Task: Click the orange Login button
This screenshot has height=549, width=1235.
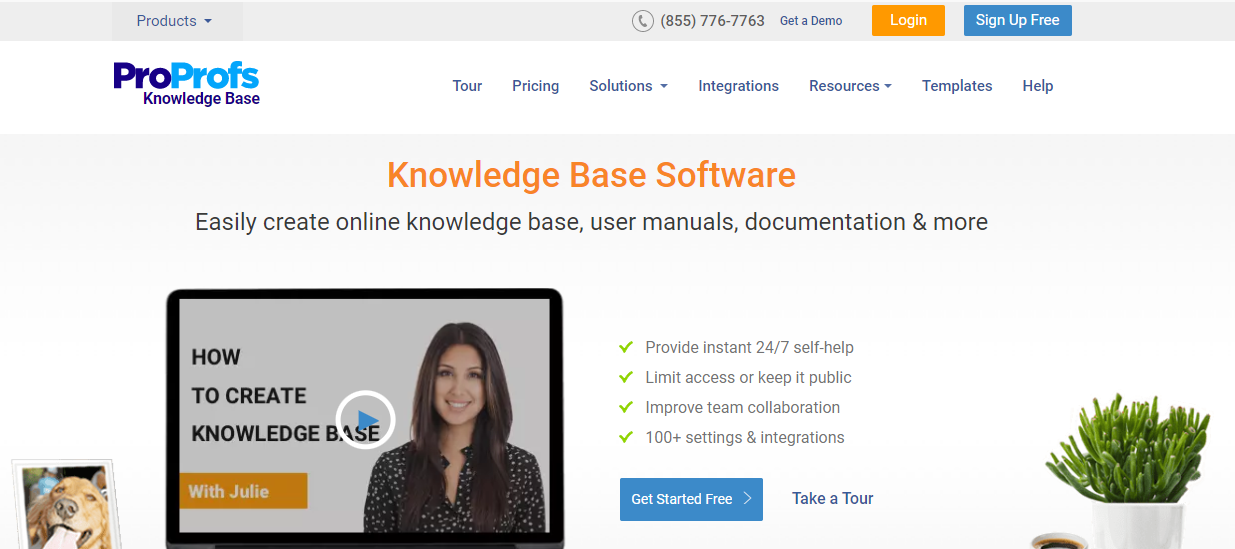Action: [x=908, y=20]
